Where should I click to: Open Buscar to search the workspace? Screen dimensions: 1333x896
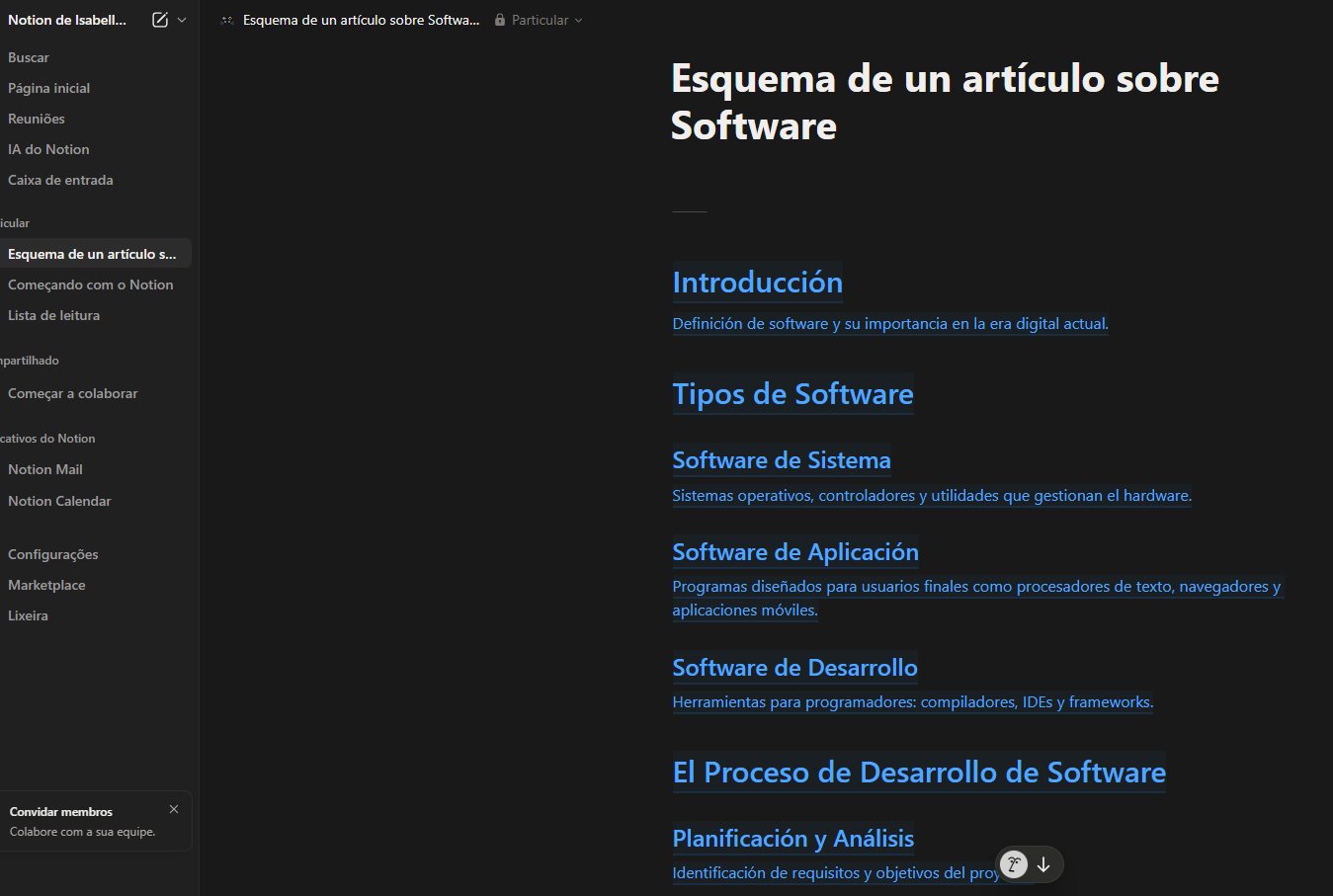click(x=29, y=57)
